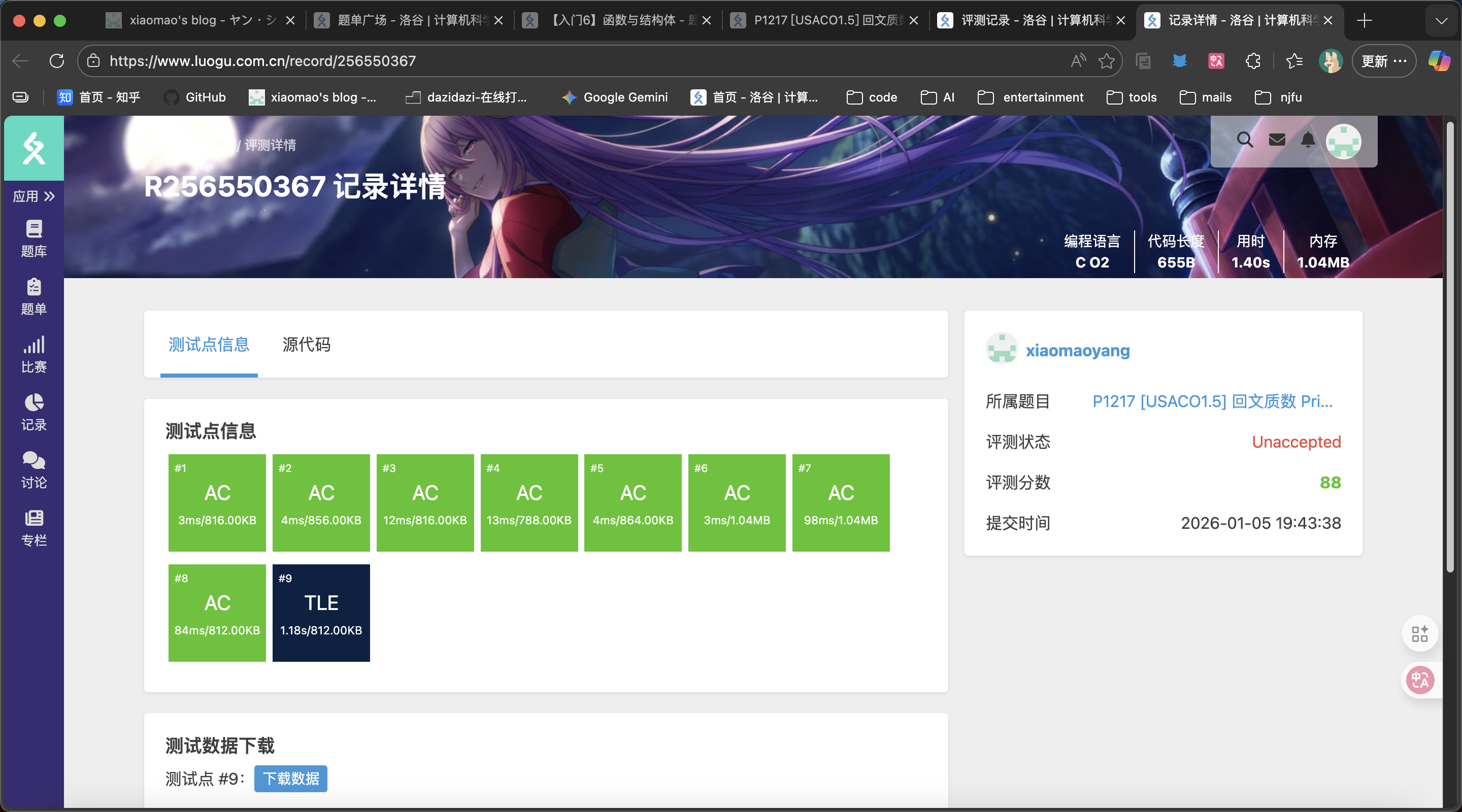Open the tab list dropdown chevron
Viewport: 1462px width, 812px height.
[1441, 21]
